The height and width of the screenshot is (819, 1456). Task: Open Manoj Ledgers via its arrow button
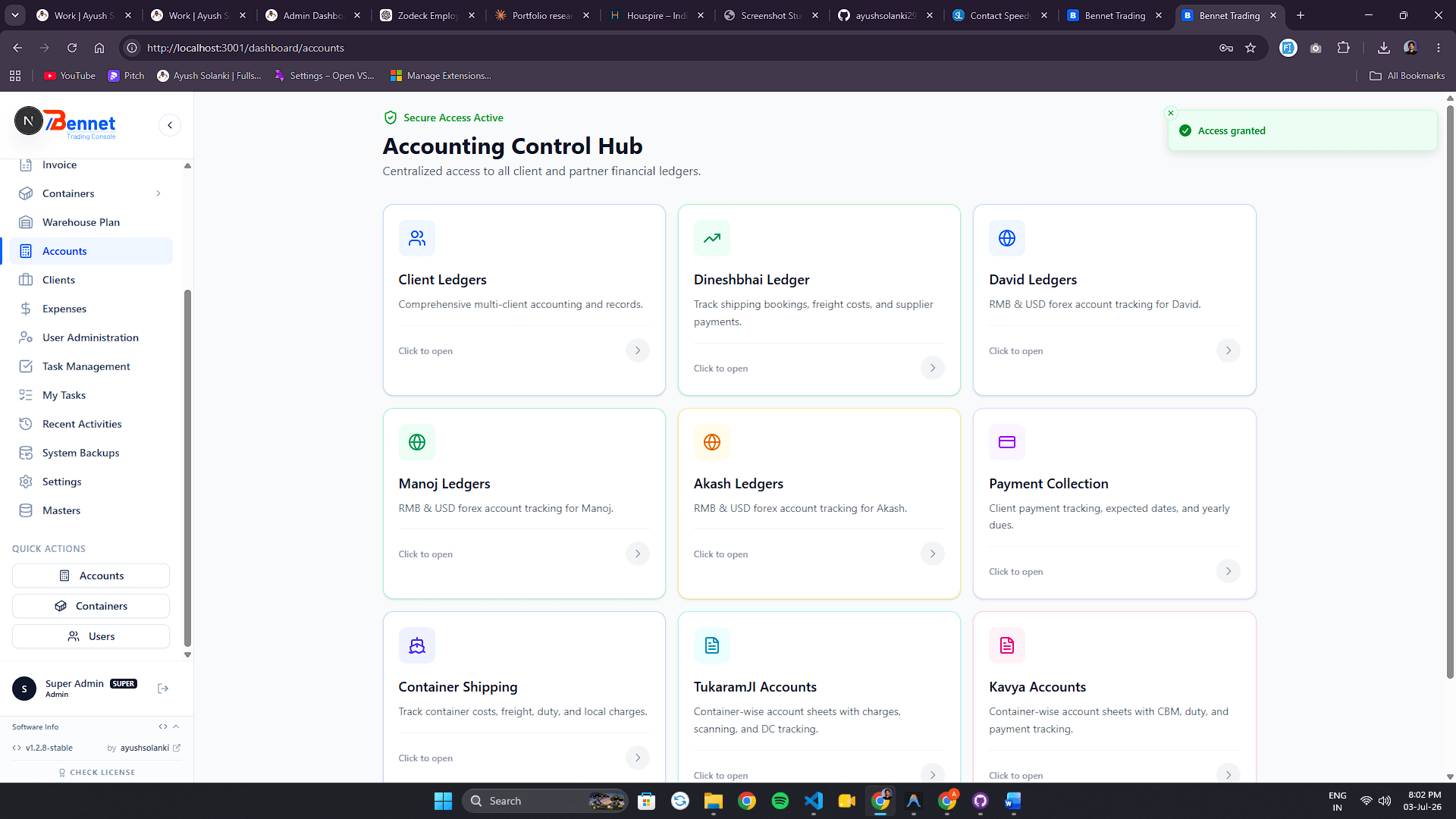tap(638, 554)
